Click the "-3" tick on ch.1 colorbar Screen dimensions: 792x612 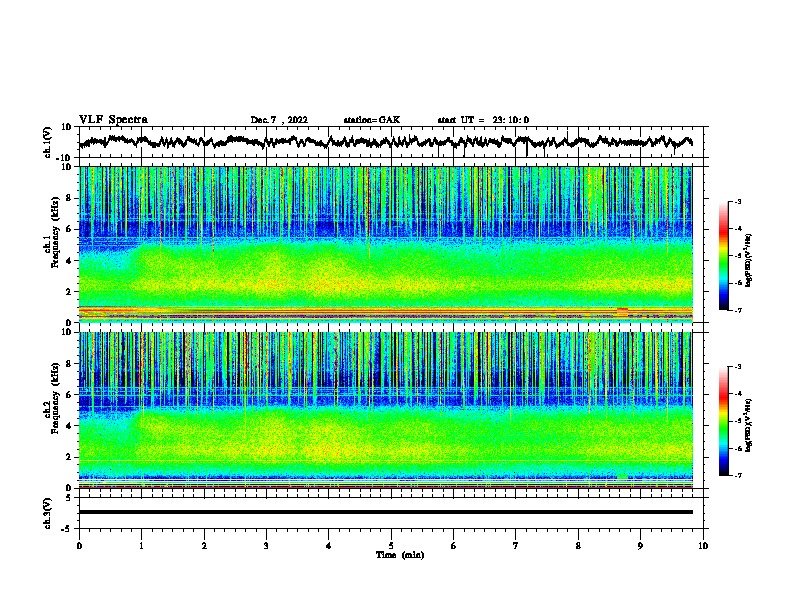[x=737, y=201]
